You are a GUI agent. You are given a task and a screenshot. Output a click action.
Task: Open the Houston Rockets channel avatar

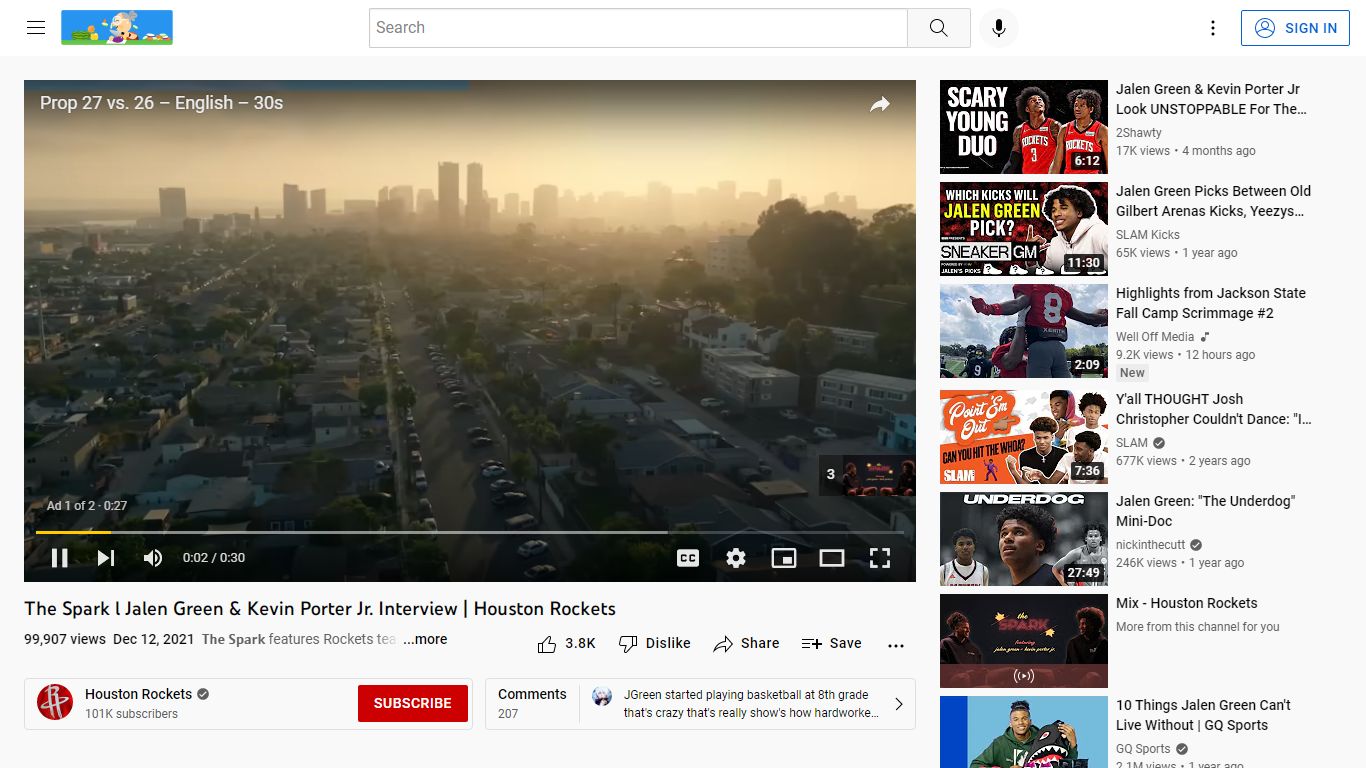point(55,703)
